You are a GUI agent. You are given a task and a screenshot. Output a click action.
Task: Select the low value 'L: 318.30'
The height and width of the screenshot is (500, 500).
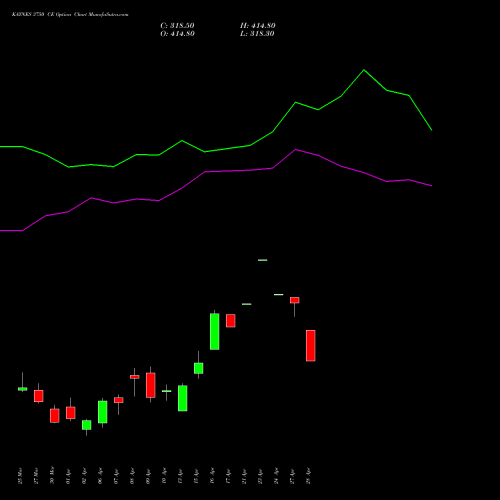point(257,34)
